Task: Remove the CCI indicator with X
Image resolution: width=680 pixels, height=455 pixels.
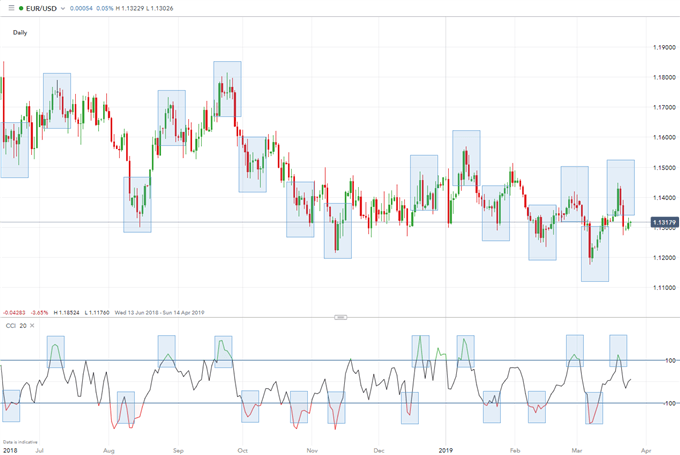Action: [x=32, y=325]
